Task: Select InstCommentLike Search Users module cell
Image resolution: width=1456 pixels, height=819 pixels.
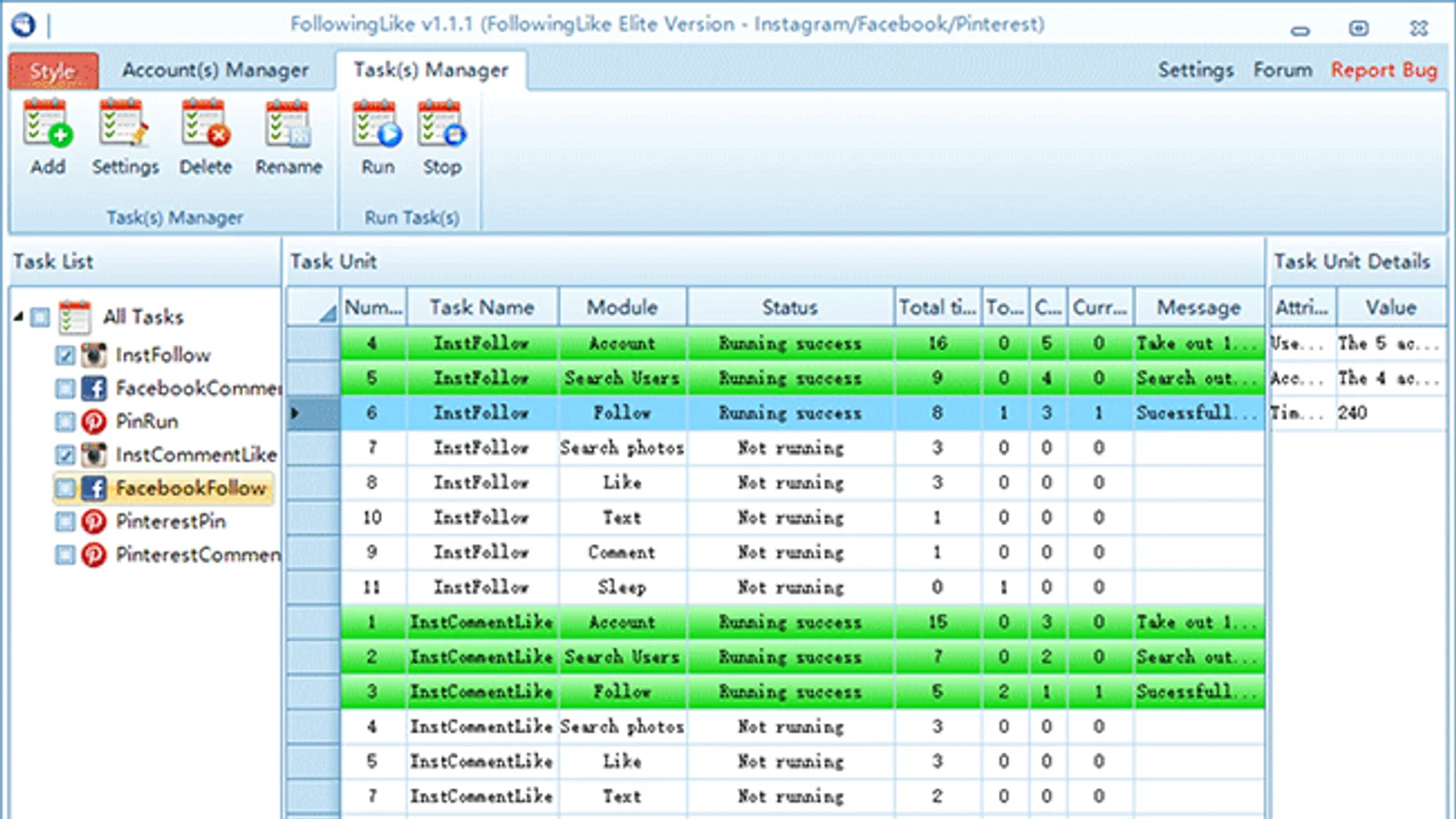Action: pos(622,657)
